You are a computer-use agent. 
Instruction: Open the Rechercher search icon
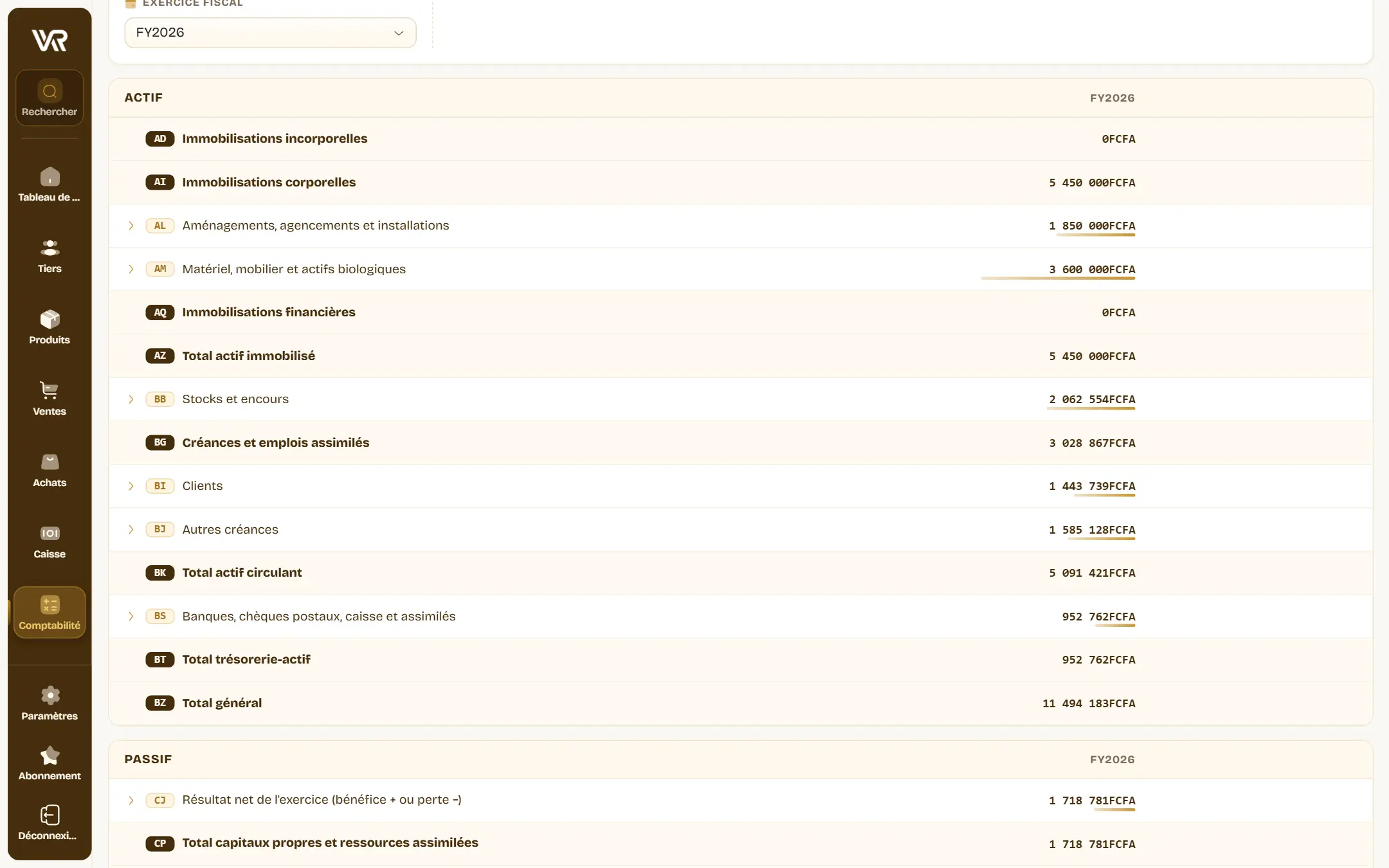tap(50, 91)
